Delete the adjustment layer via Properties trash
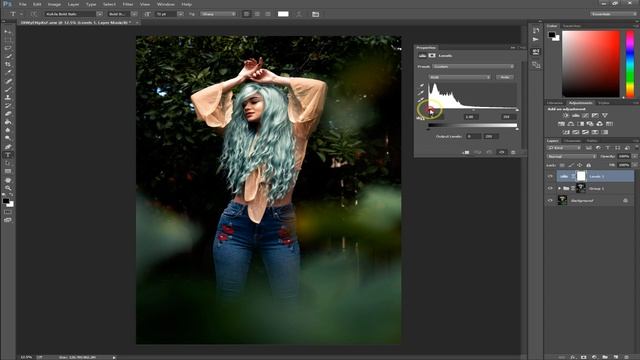 tap(513, 152)
